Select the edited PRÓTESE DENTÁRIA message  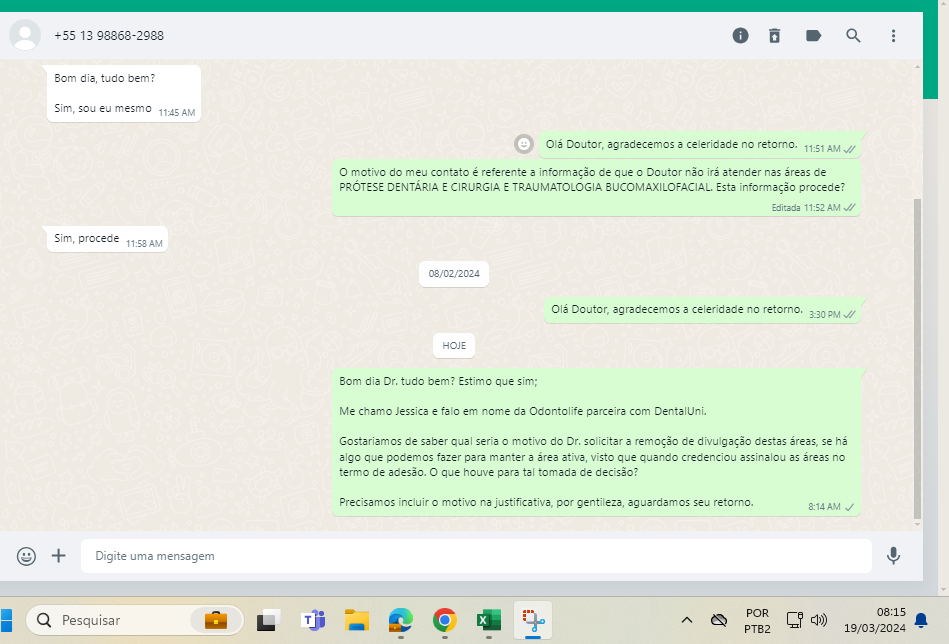(596, 188)
